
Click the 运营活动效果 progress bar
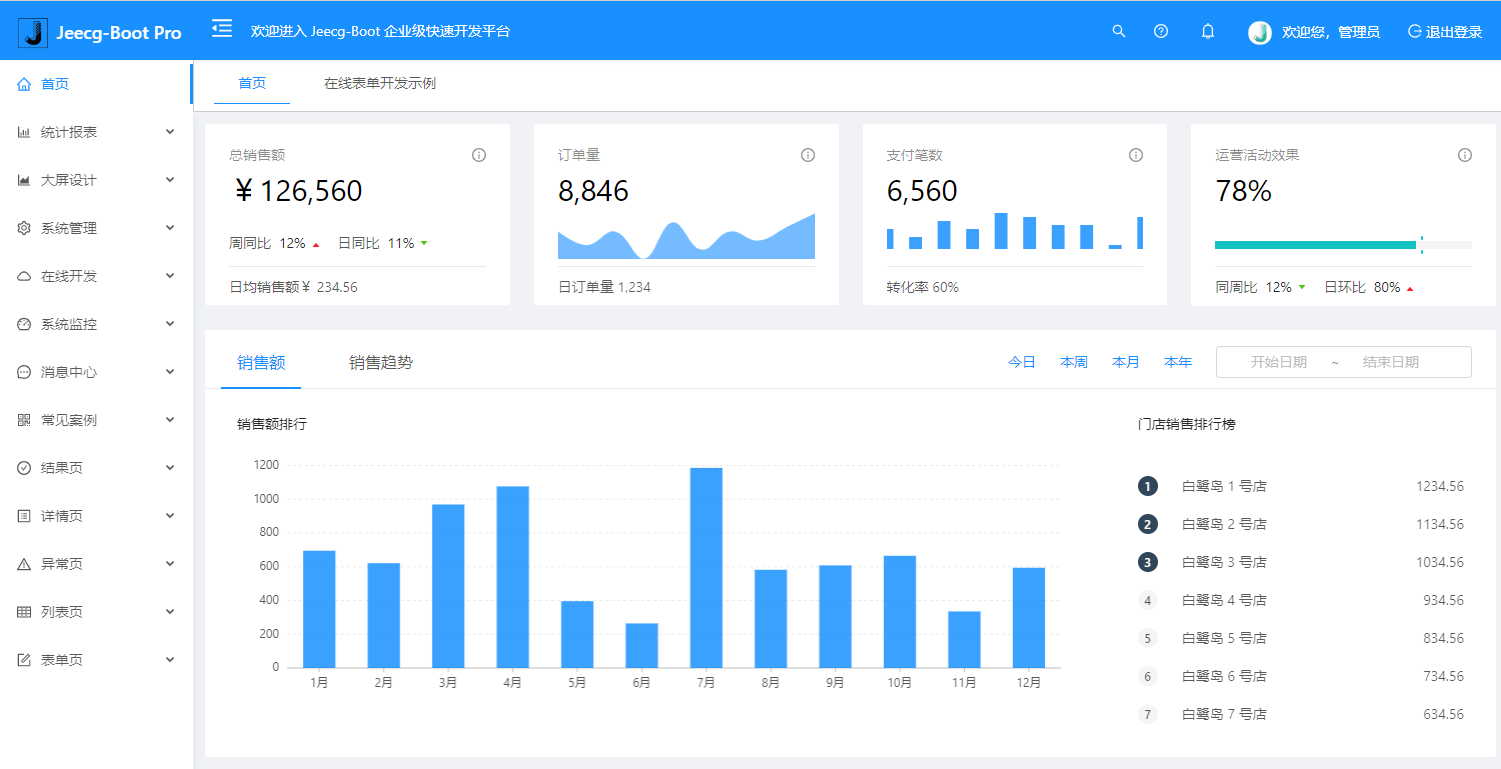pyautogui.click(x=1315, y=244)
